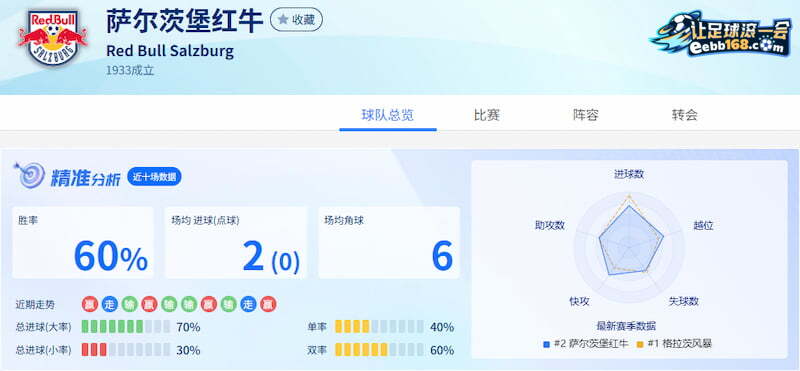
Task: Click the 胜率 60% stat card
Action: [83, 242]
